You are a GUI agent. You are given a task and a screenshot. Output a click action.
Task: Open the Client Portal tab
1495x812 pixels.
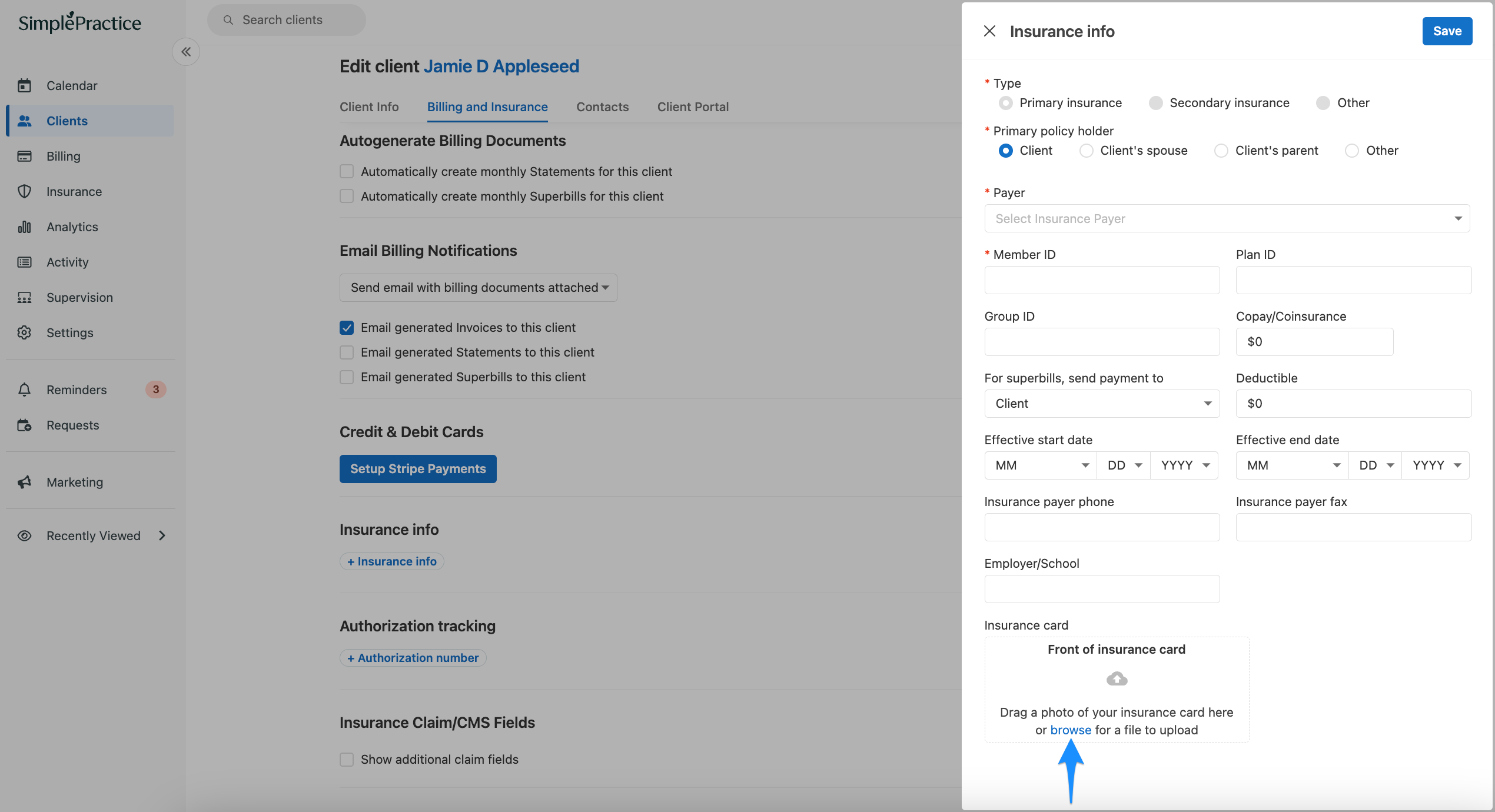point(693,107)
